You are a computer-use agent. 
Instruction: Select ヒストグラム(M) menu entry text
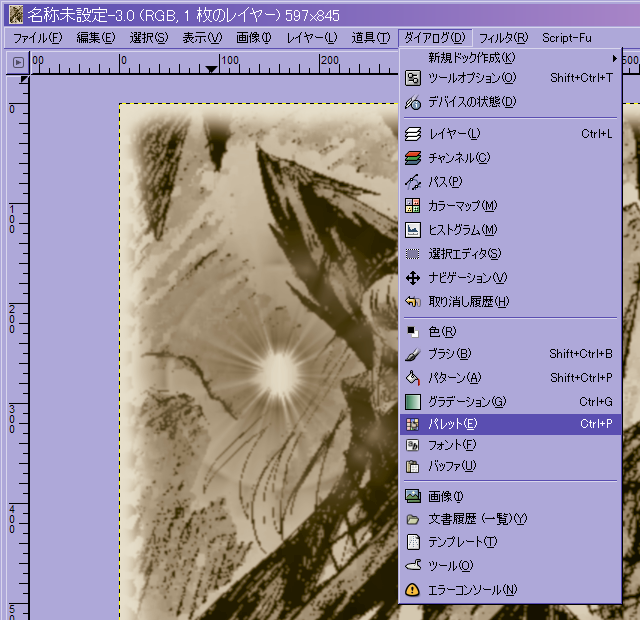pyautogui.click(x=463, y=230)
